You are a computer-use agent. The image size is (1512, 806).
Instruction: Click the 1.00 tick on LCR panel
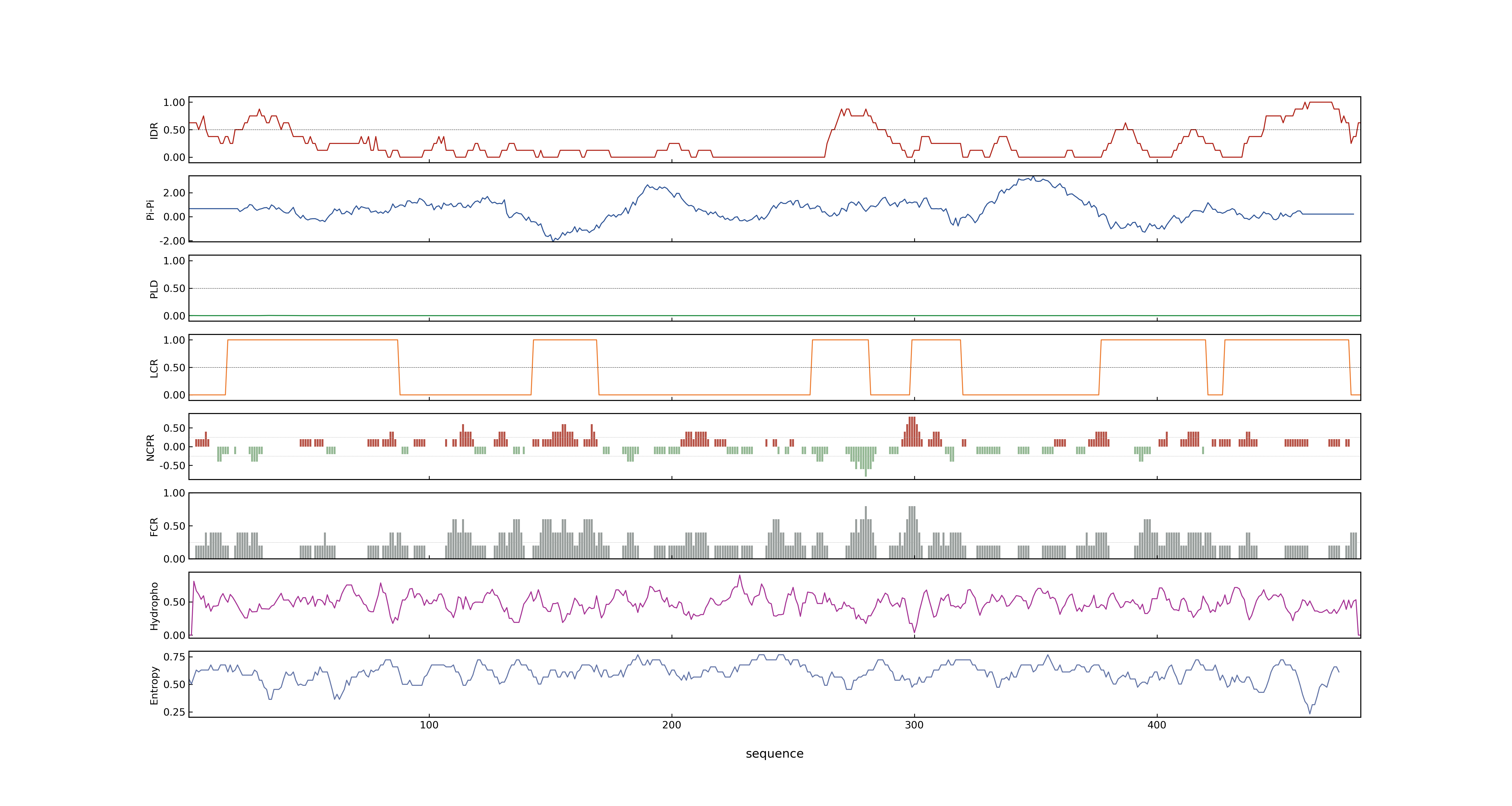[x=174, y=340]
